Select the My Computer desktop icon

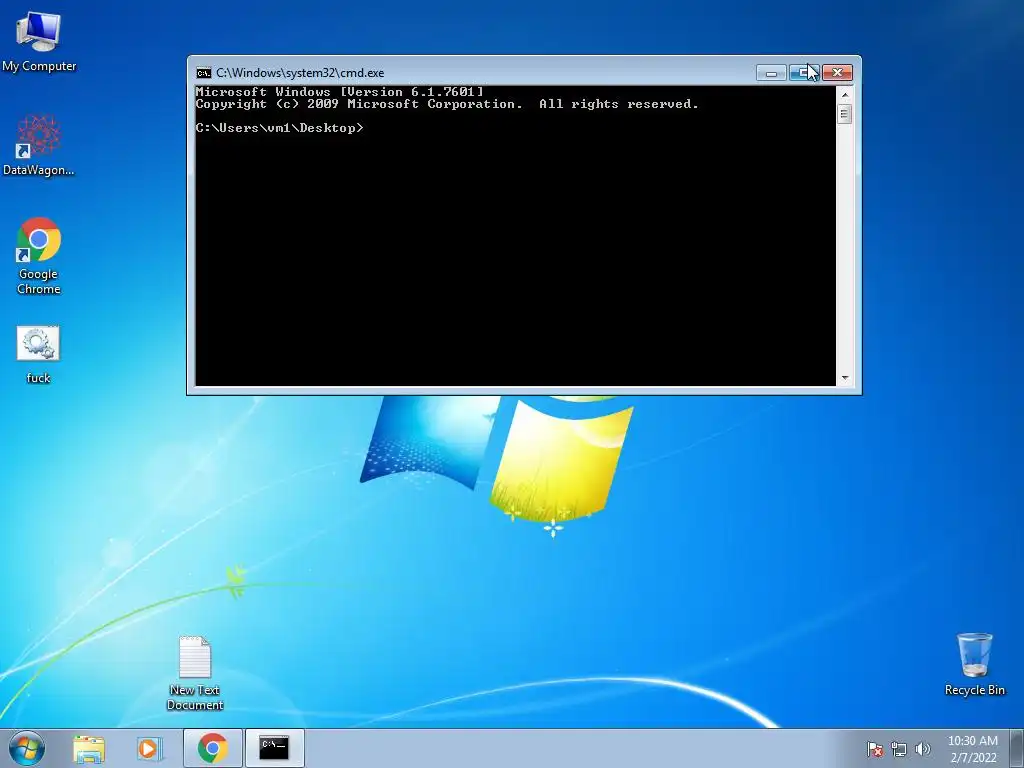(x=39, y=42)
